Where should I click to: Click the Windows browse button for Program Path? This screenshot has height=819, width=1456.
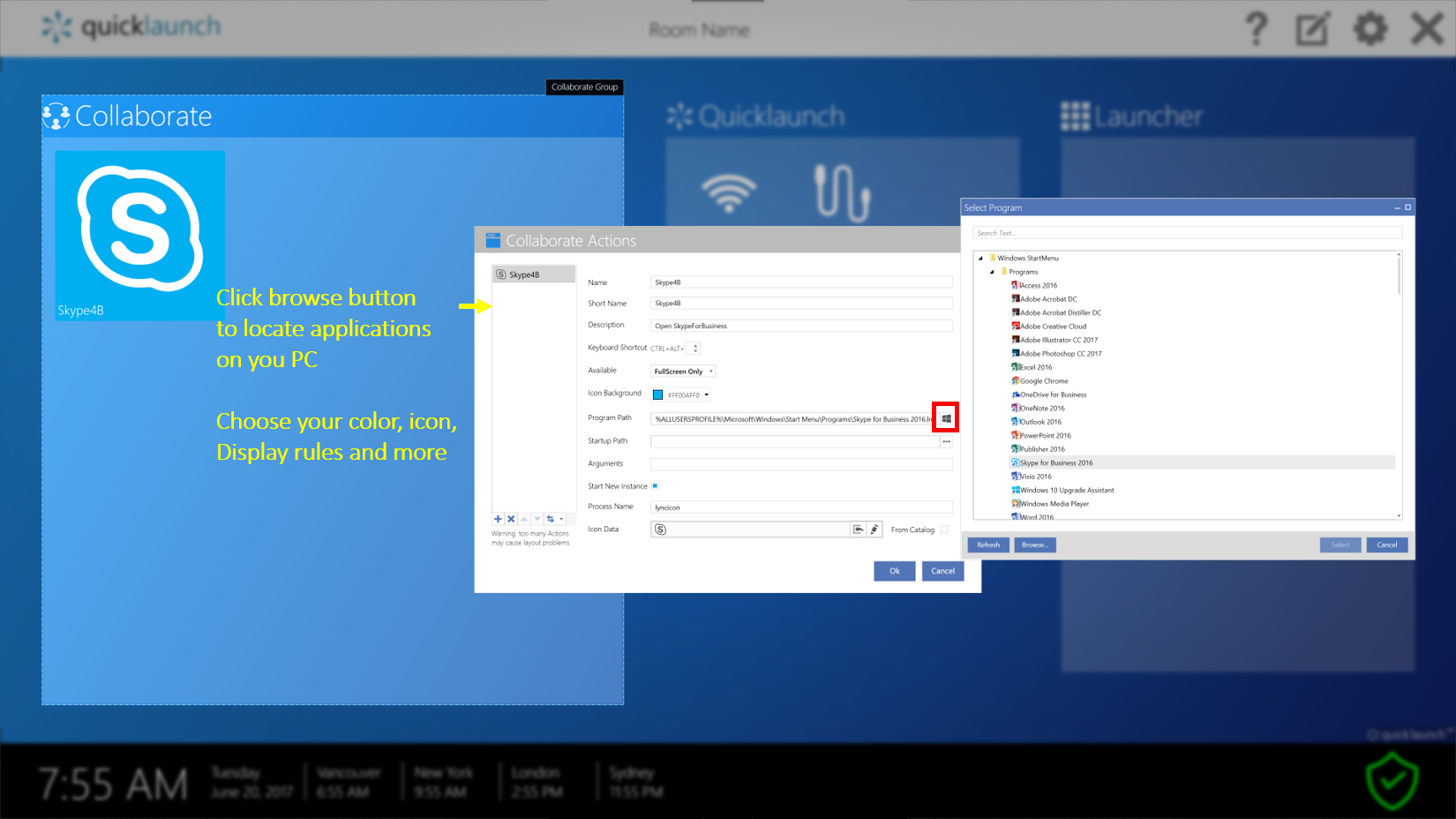946,418
